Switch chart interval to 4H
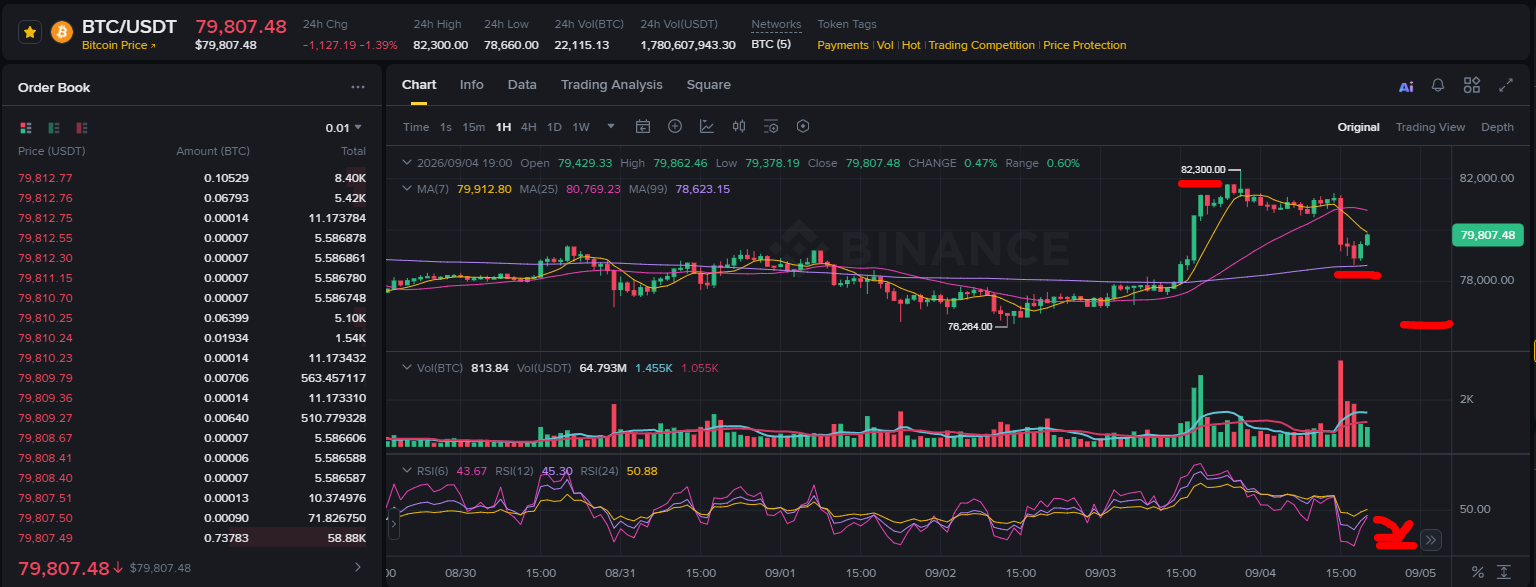 tap(529, 127)
